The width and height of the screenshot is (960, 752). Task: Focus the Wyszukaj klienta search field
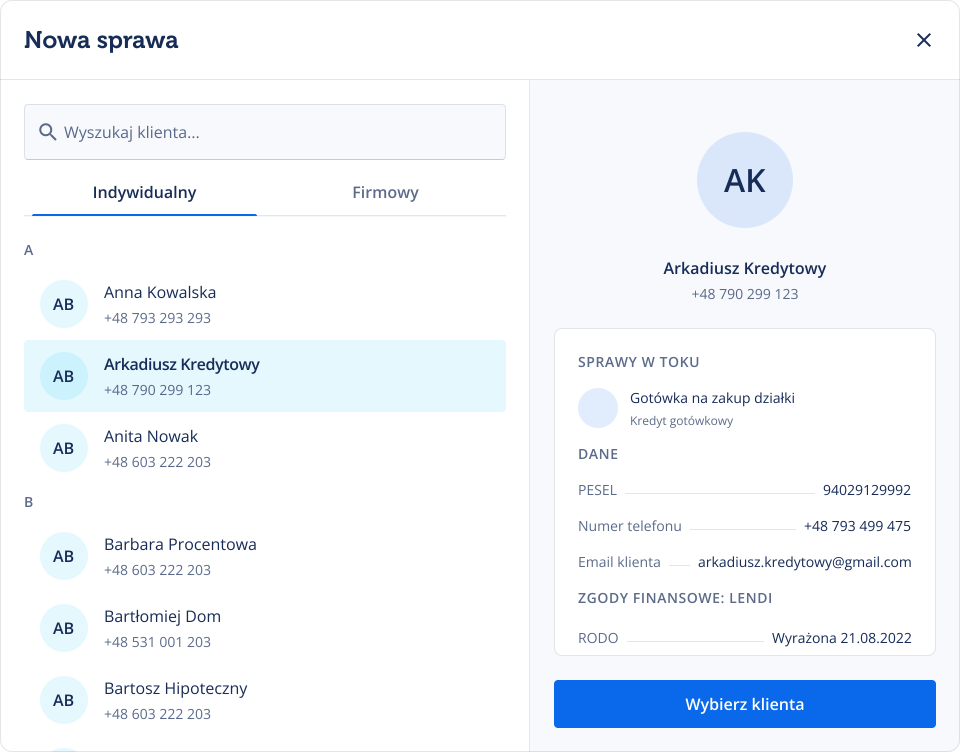pyautogui.click(x=264, y=132)
